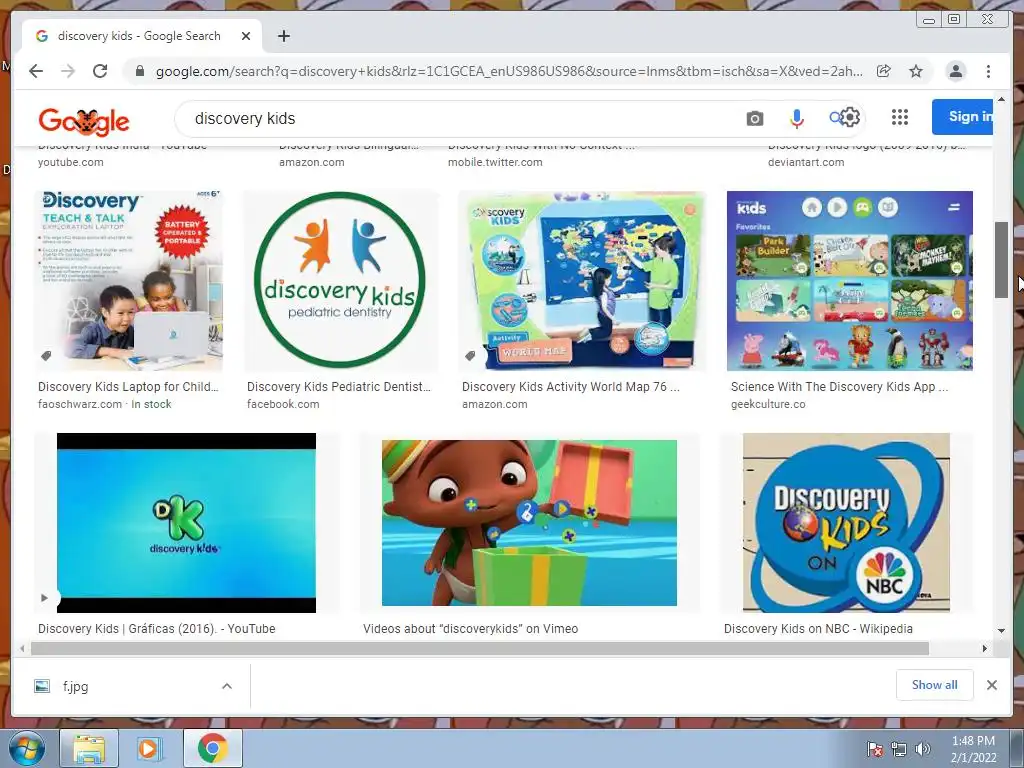
Task: Open Videos about "discoverykids" on Vimeo link
Action: pos(470,628)
